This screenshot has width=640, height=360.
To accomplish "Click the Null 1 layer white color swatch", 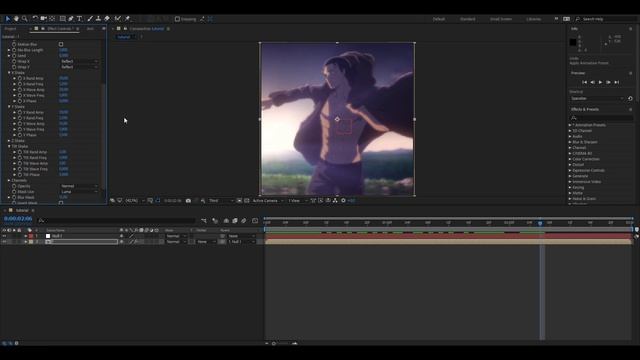I will 48,236.
